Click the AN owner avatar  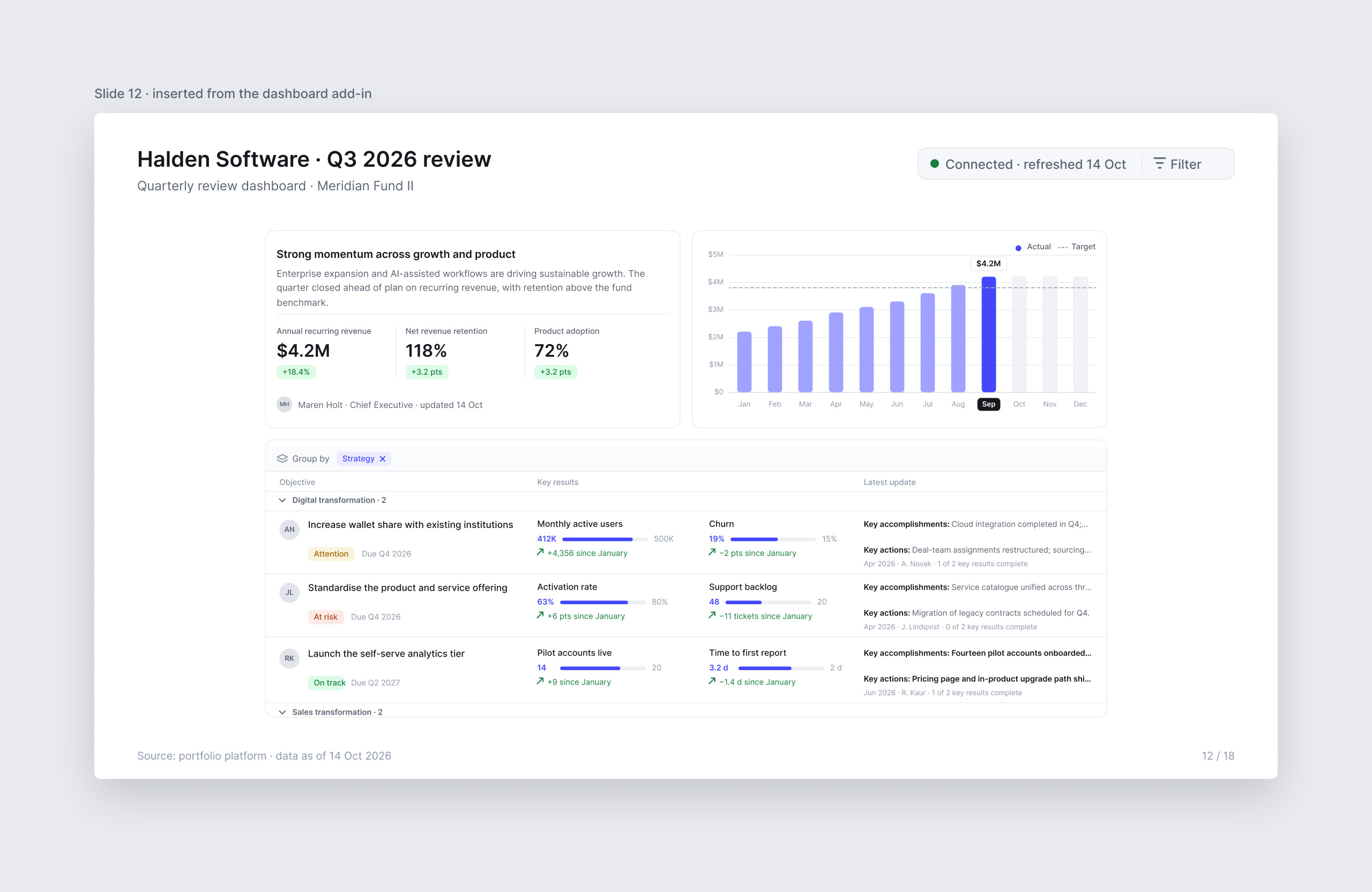click(289, 529)
